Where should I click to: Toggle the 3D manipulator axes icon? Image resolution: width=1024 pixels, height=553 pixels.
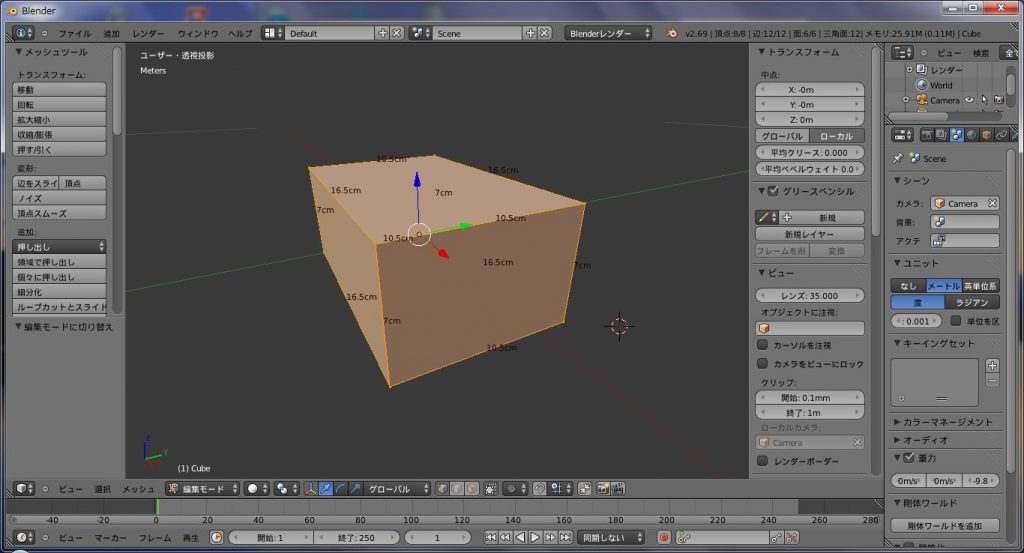[x=310, y=488]
